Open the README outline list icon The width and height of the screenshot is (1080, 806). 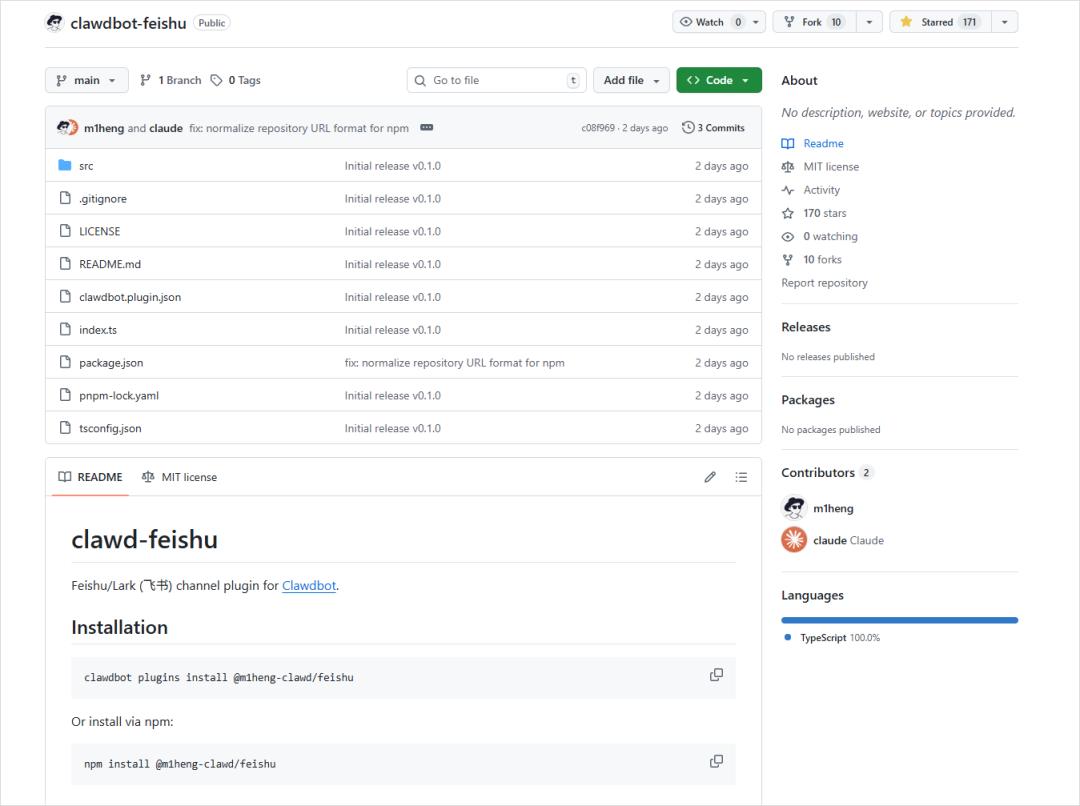click(741, 477)
